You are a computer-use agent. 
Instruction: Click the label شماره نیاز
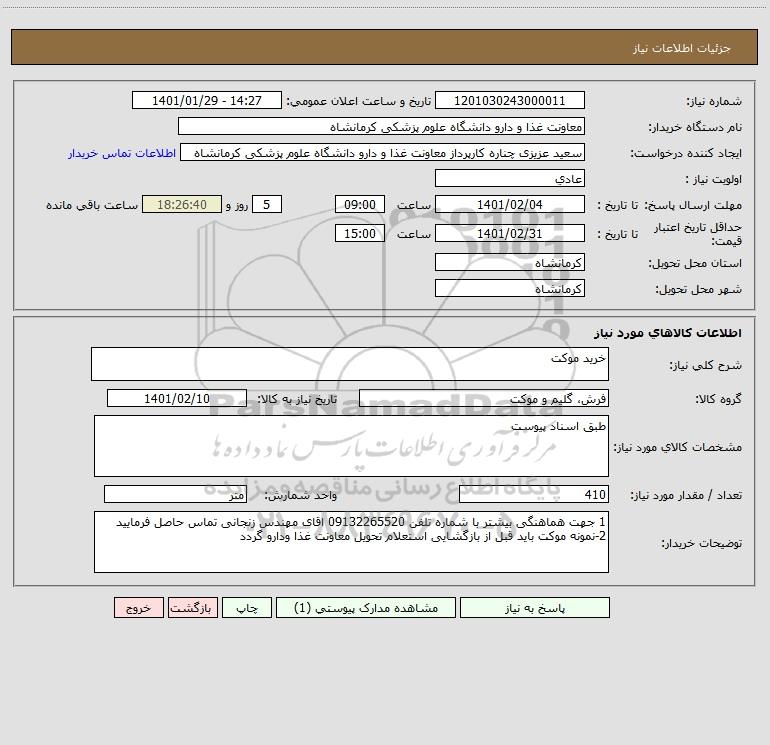click(714, 102)
